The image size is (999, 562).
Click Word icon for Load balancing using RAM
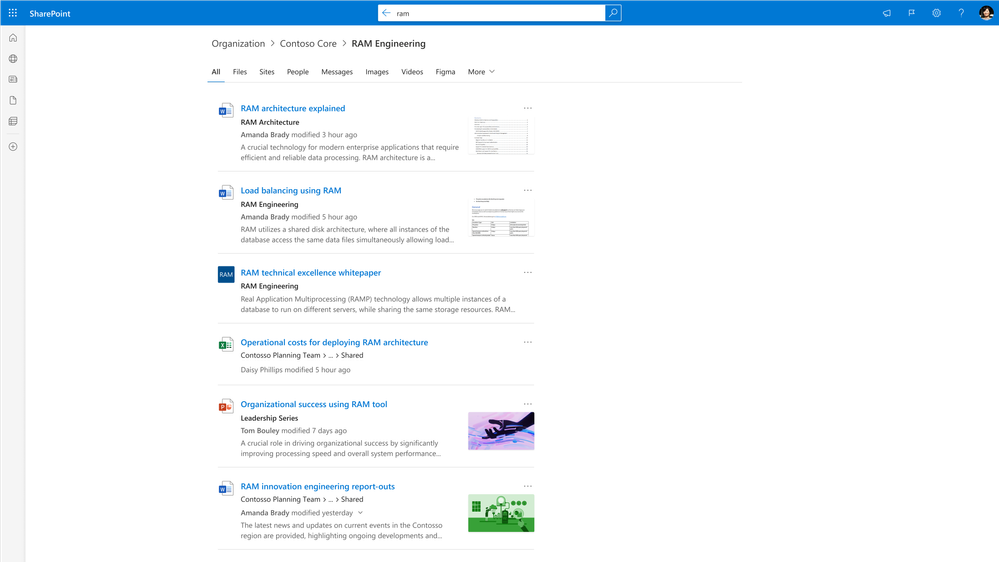click(x=226, y=192)
